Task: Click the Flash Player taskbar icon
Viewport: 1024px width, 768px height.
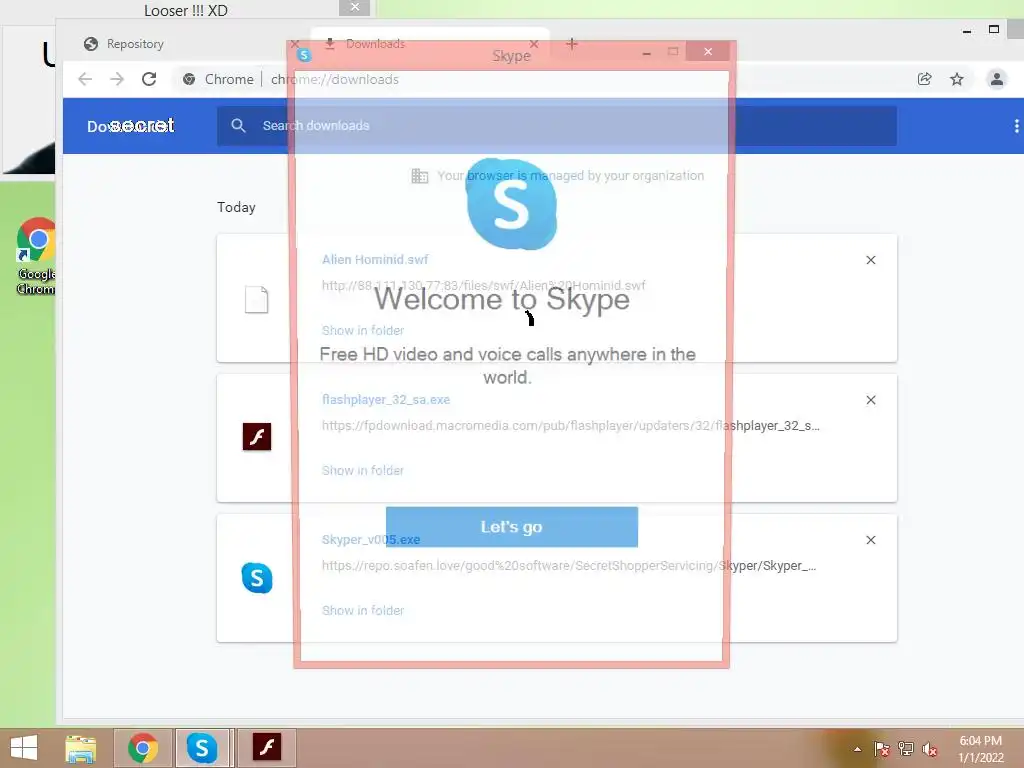Action: point(266,747)
